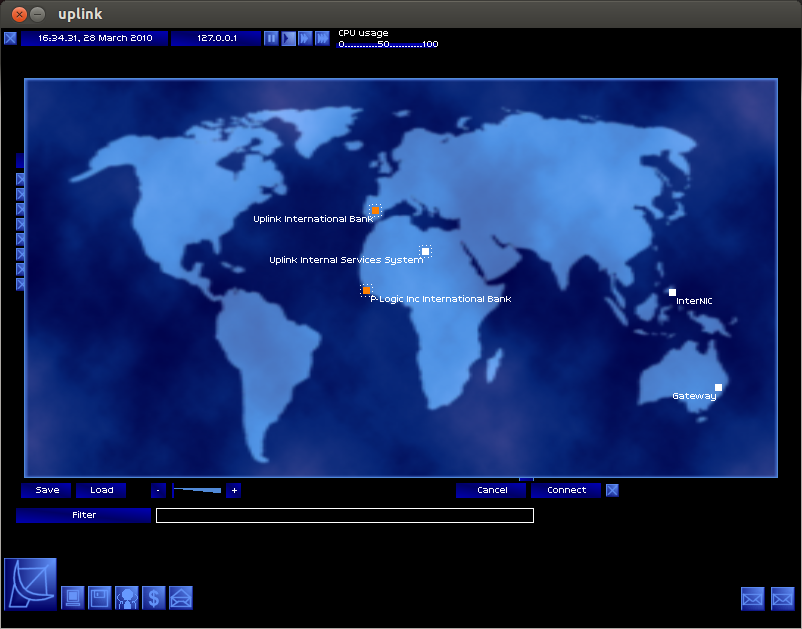Click the Filter button
Image resolution: width=802 pixels, height=629 pixels.
84,515
